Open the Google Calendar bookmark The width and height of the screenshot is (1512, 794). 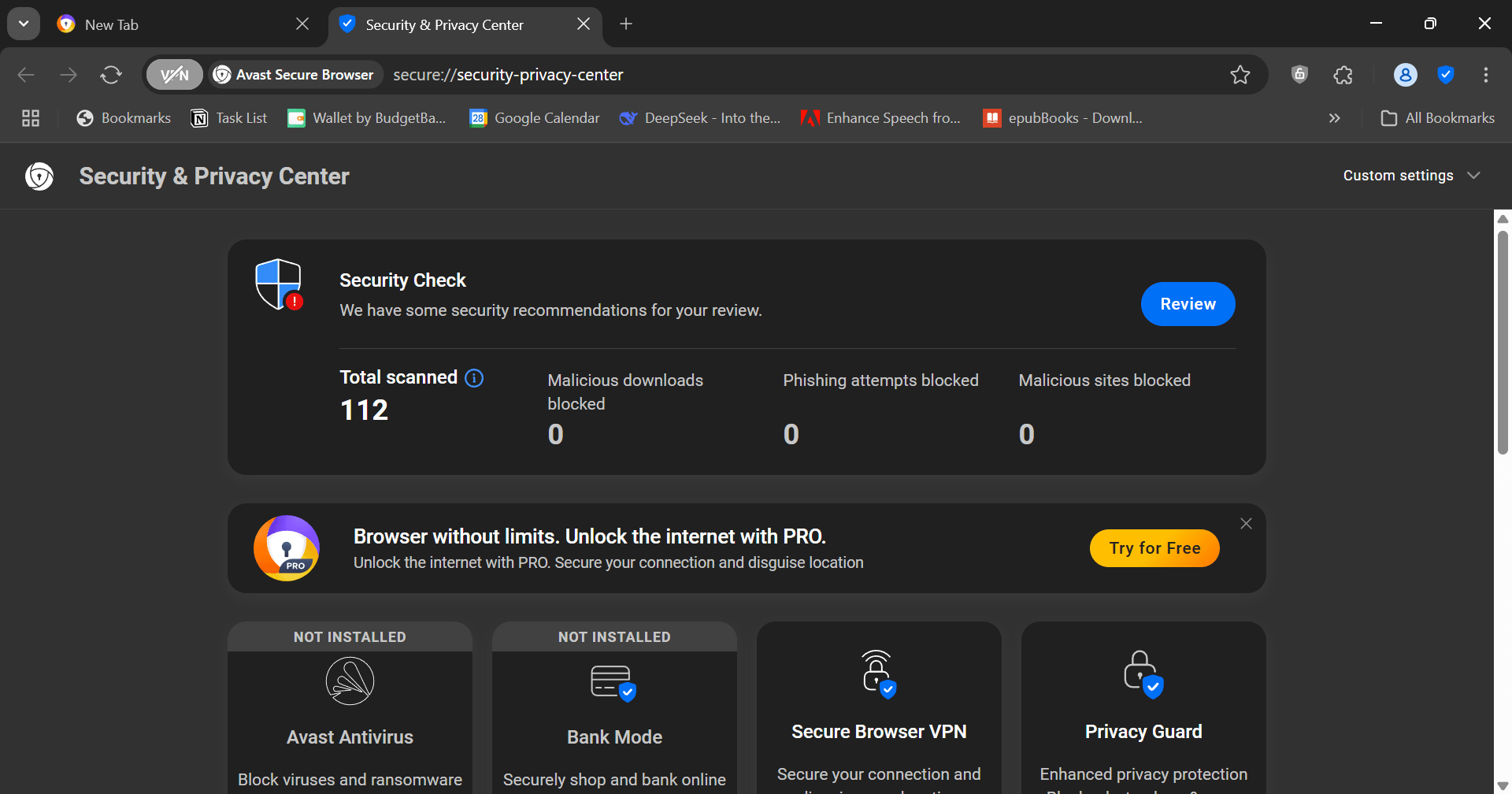coord(535,118)
